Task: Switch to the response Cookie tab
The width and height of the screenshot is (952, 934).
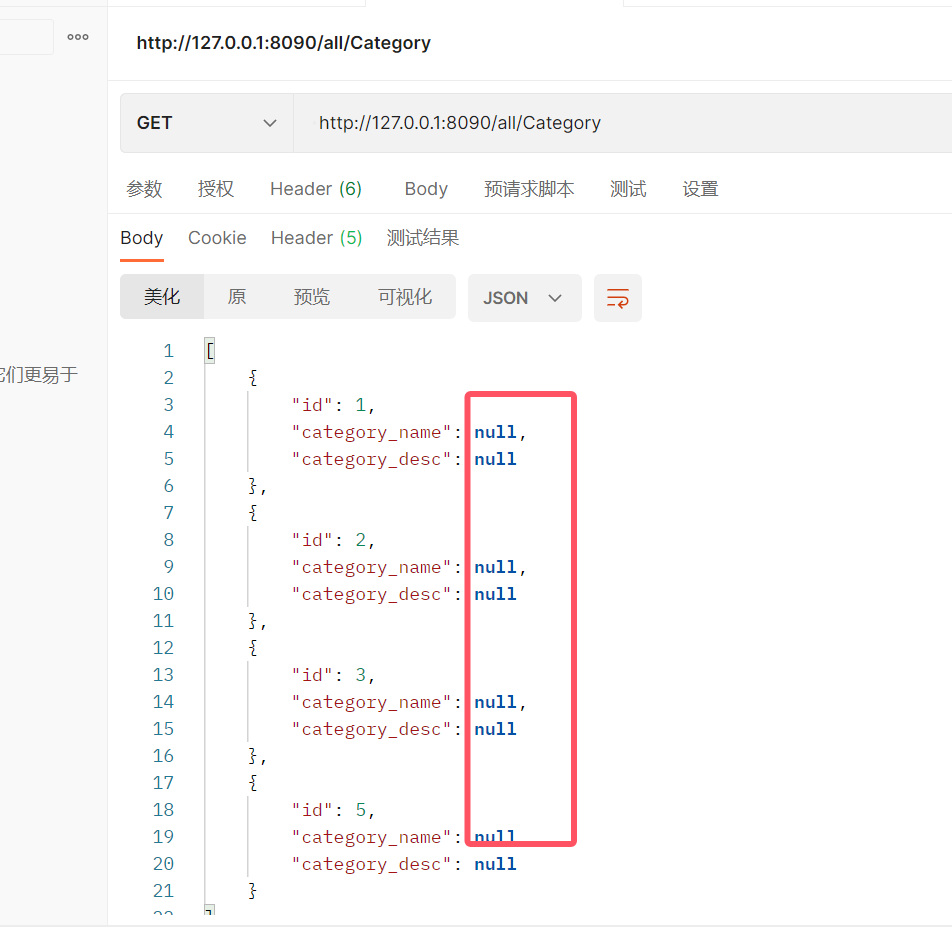Action: coord(217,237)
